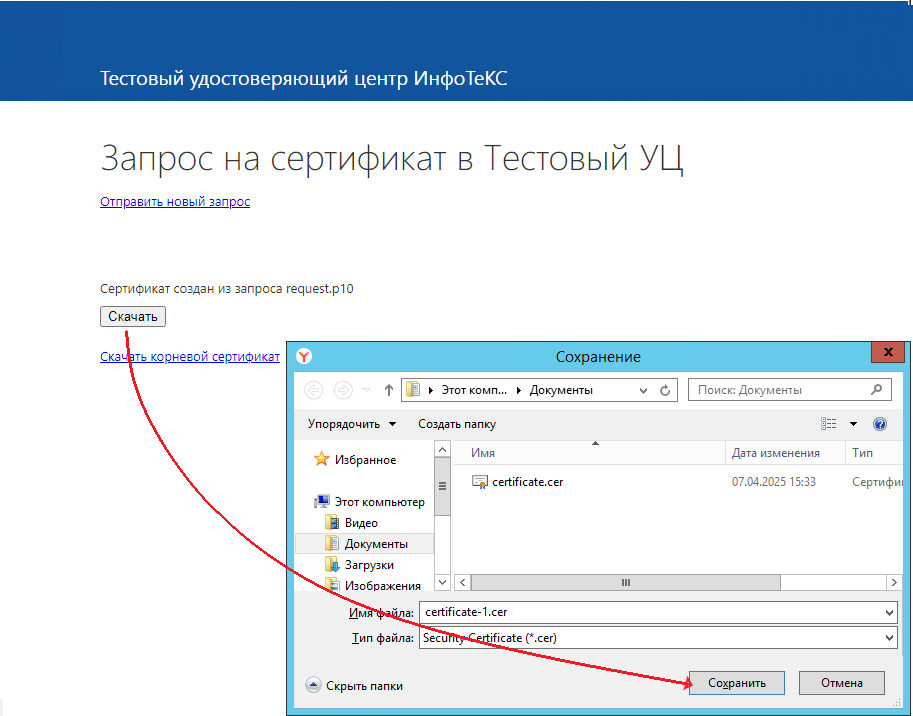913x716 pixels.
Task: Go forward using the forward arrow icon
Action: click(343, 390)
